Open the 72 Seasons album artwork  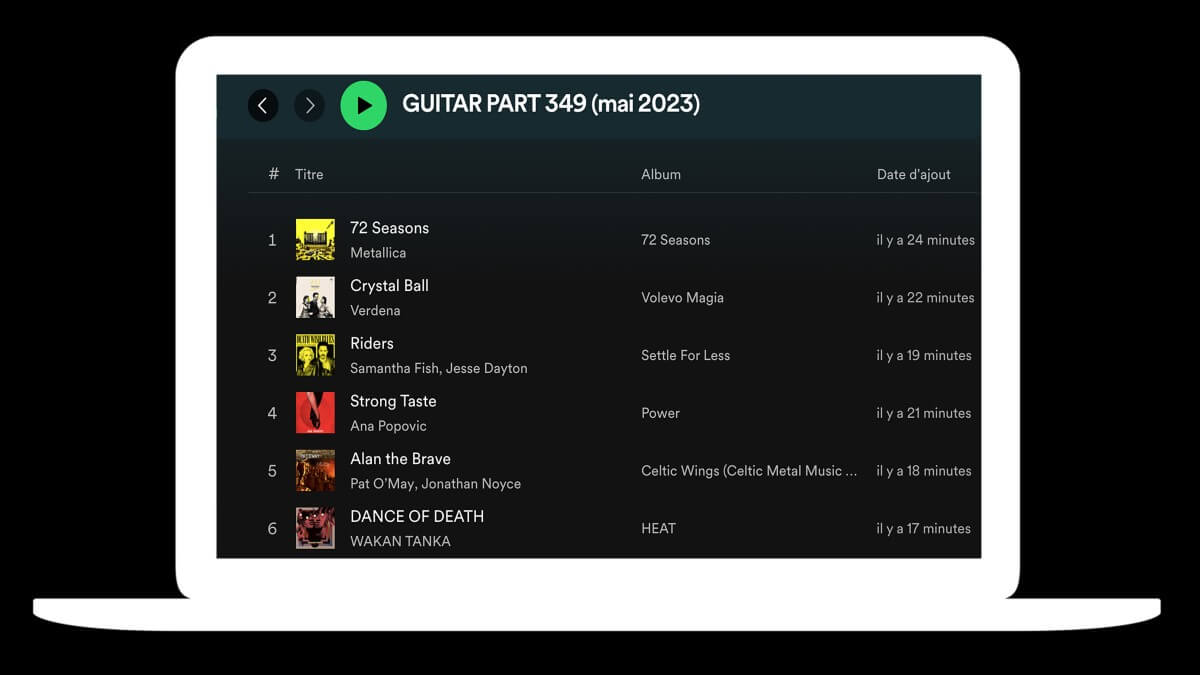pos(315,239)
